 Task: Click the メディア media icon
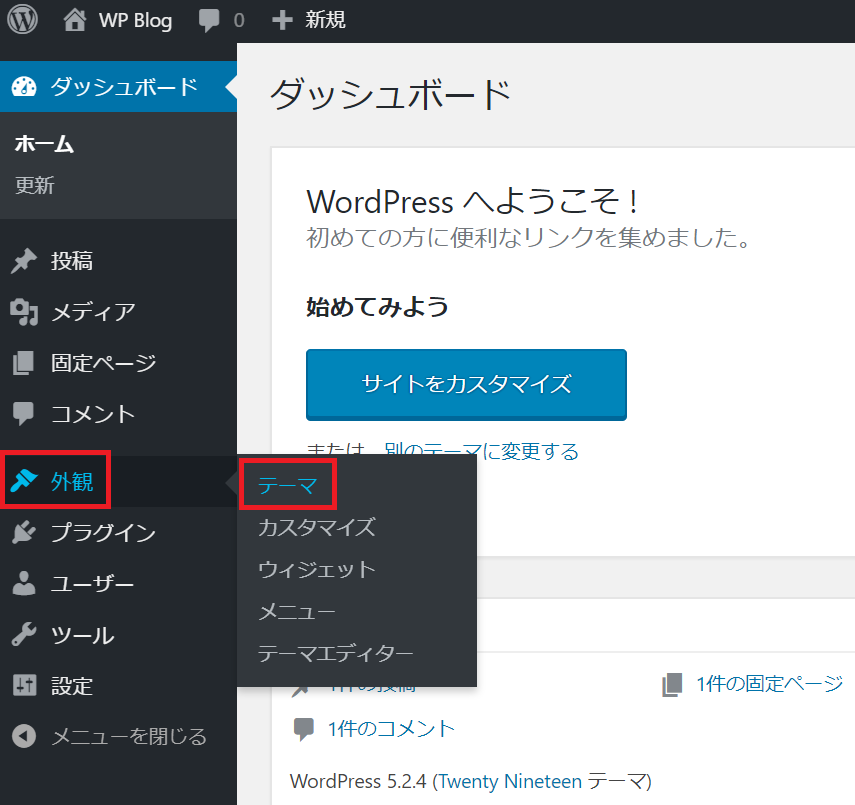pyautogui.click(x=24, y=313)
